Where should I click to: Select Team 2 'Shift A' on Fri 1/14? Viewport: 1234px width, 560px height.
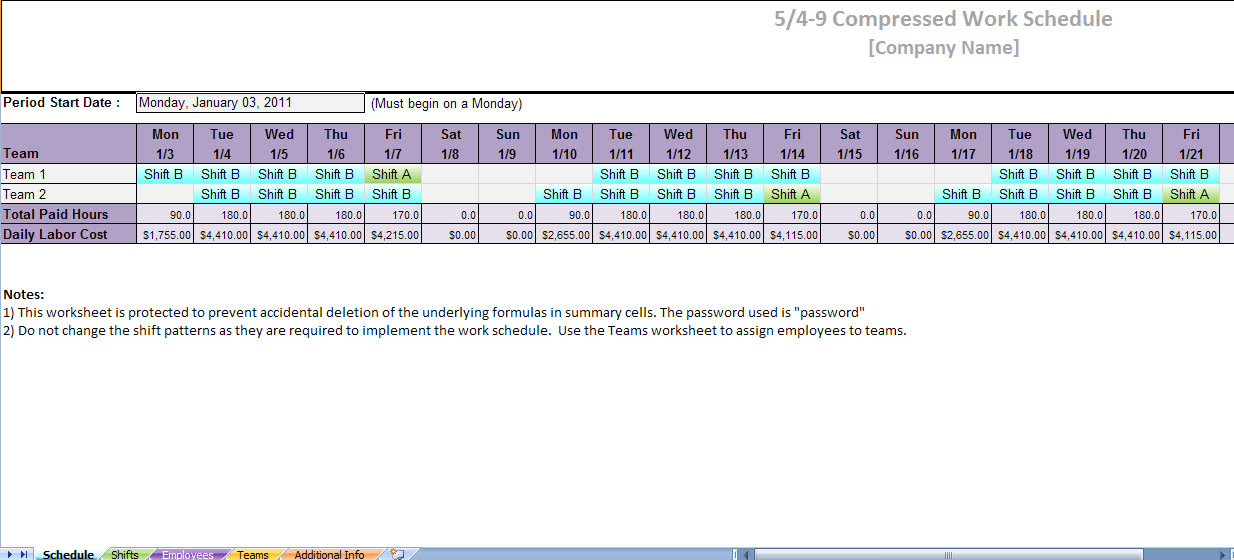point(792,194)
